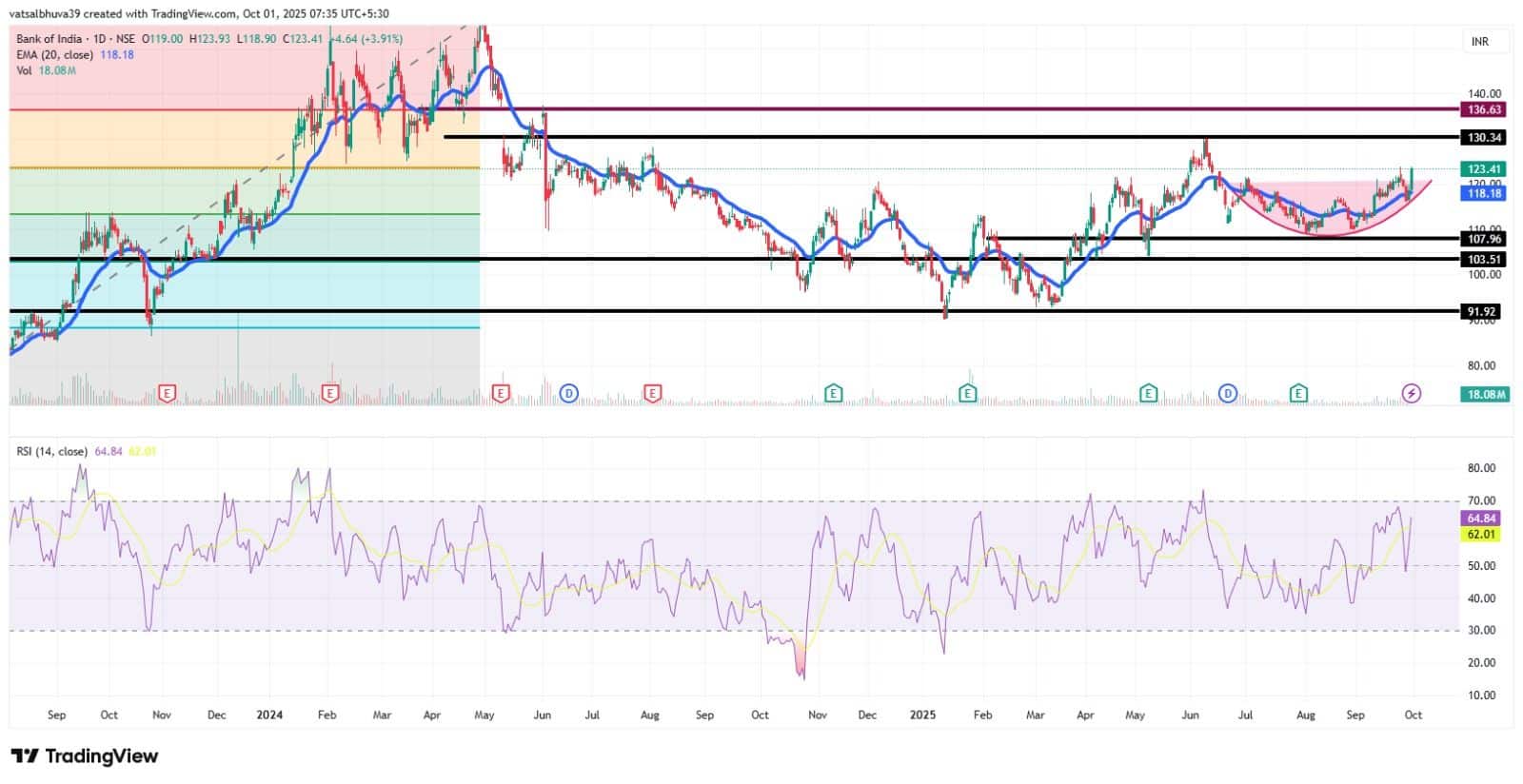This screenshot has width=1523, height=784.
Task: Click the purple lightning event icon
Action: (1412, 393)
